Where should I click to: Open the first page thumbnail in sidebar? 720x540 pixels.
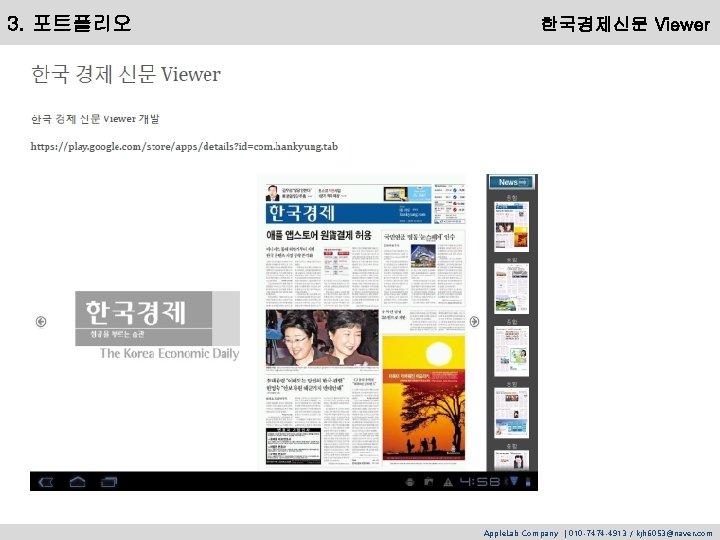pyautogui.click(x=512, y=226)
